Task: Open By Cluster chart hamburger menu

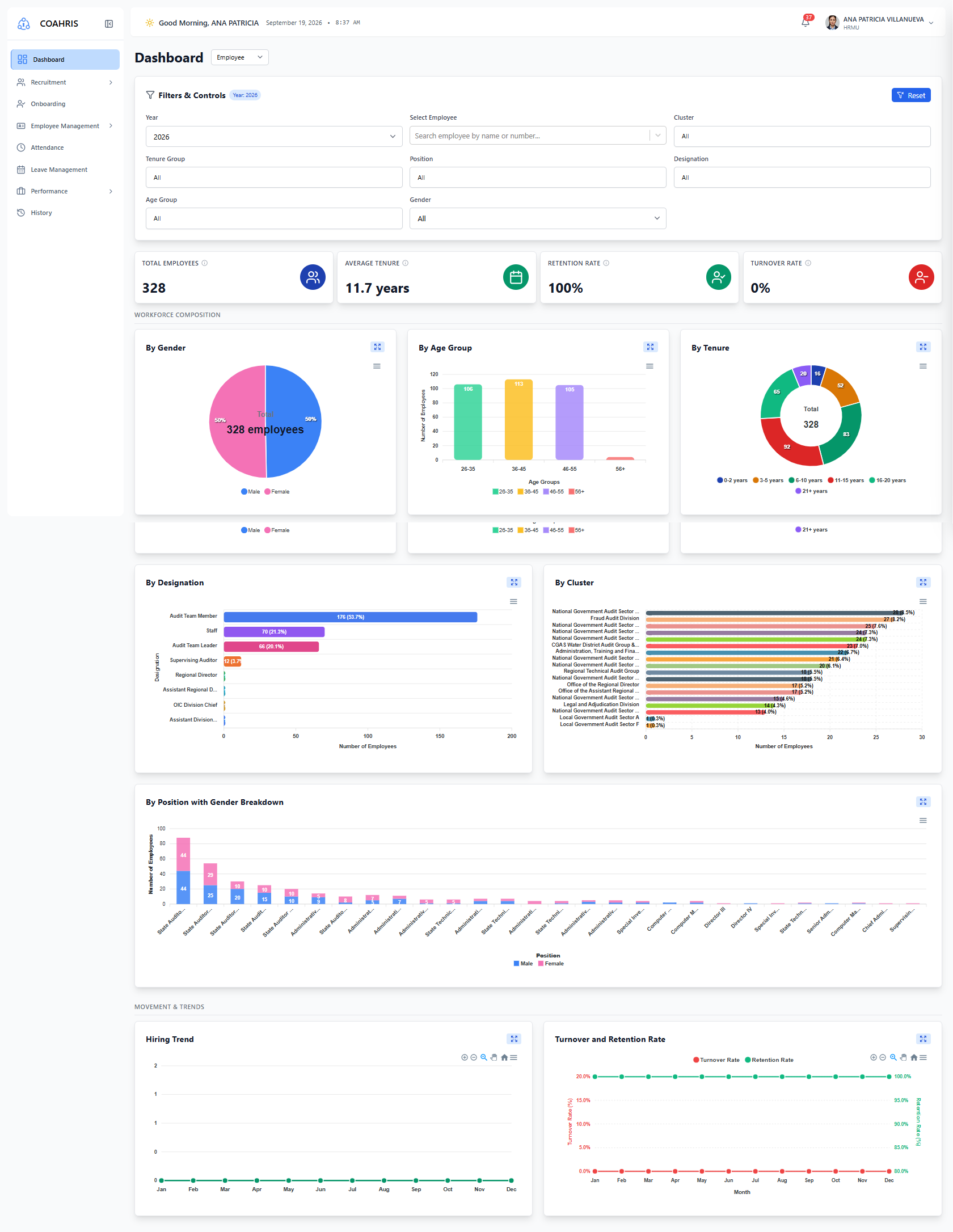Action: point(923,602)
